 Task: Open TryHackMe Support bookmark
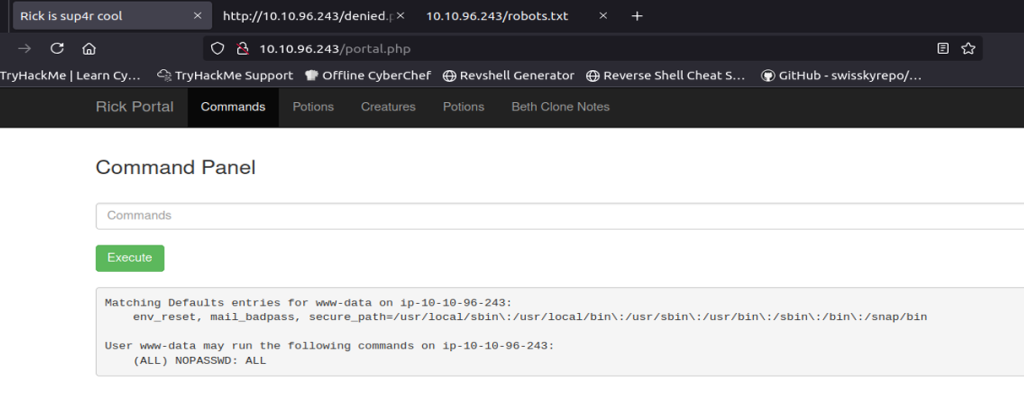[x=226, y=75]
